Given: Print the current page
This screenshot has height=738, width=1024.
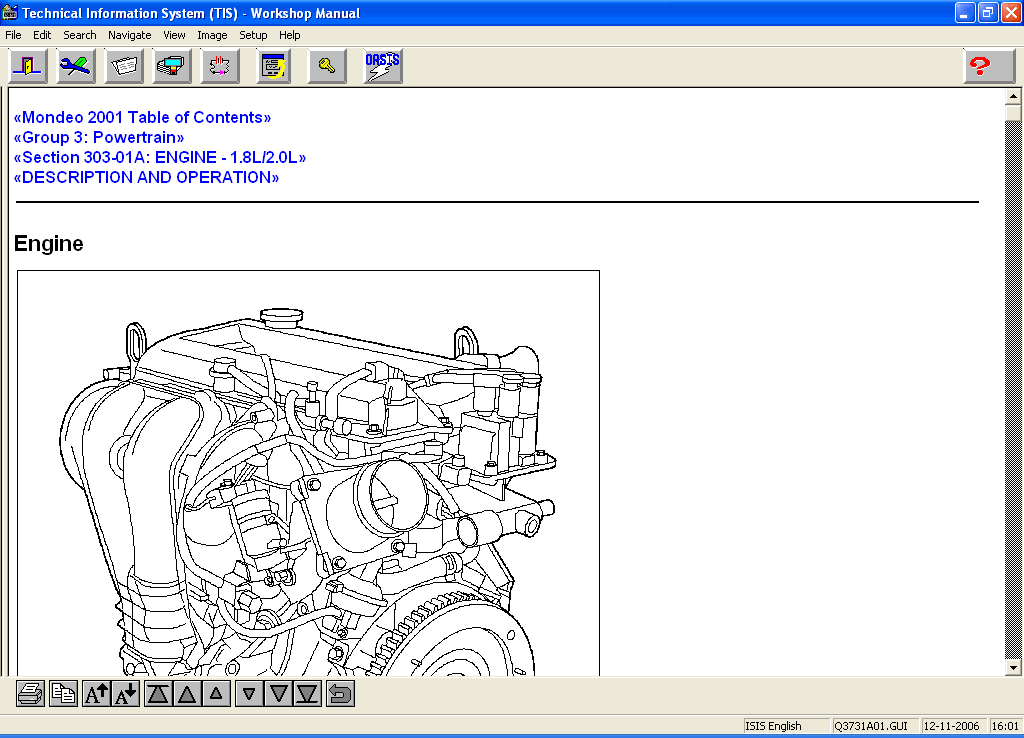Looking at the screenshot, I should tap(30, 694).
